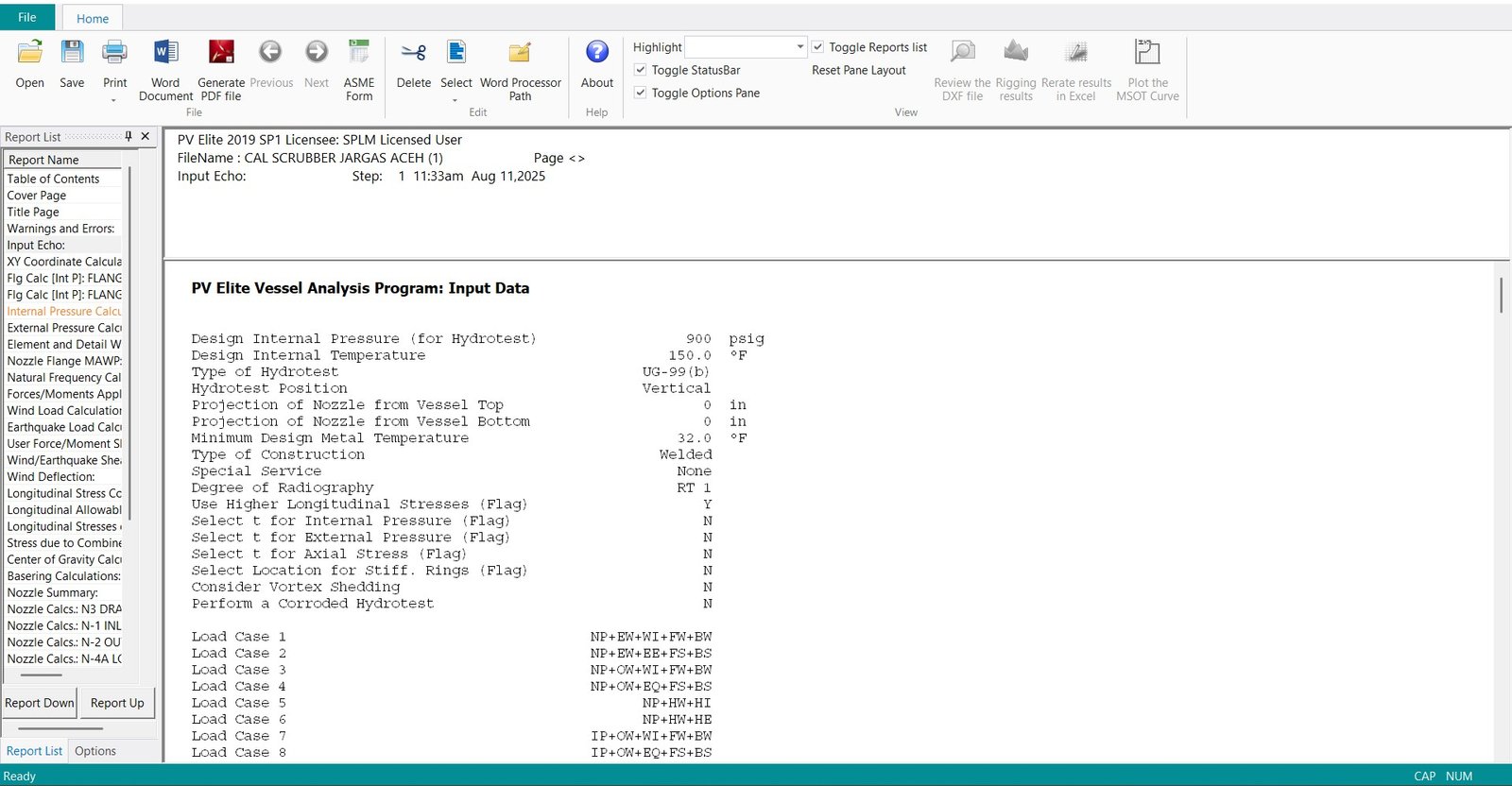Switch to the Options tab
The width and height of the screenshot is (1512, 786).
[95, 751]
